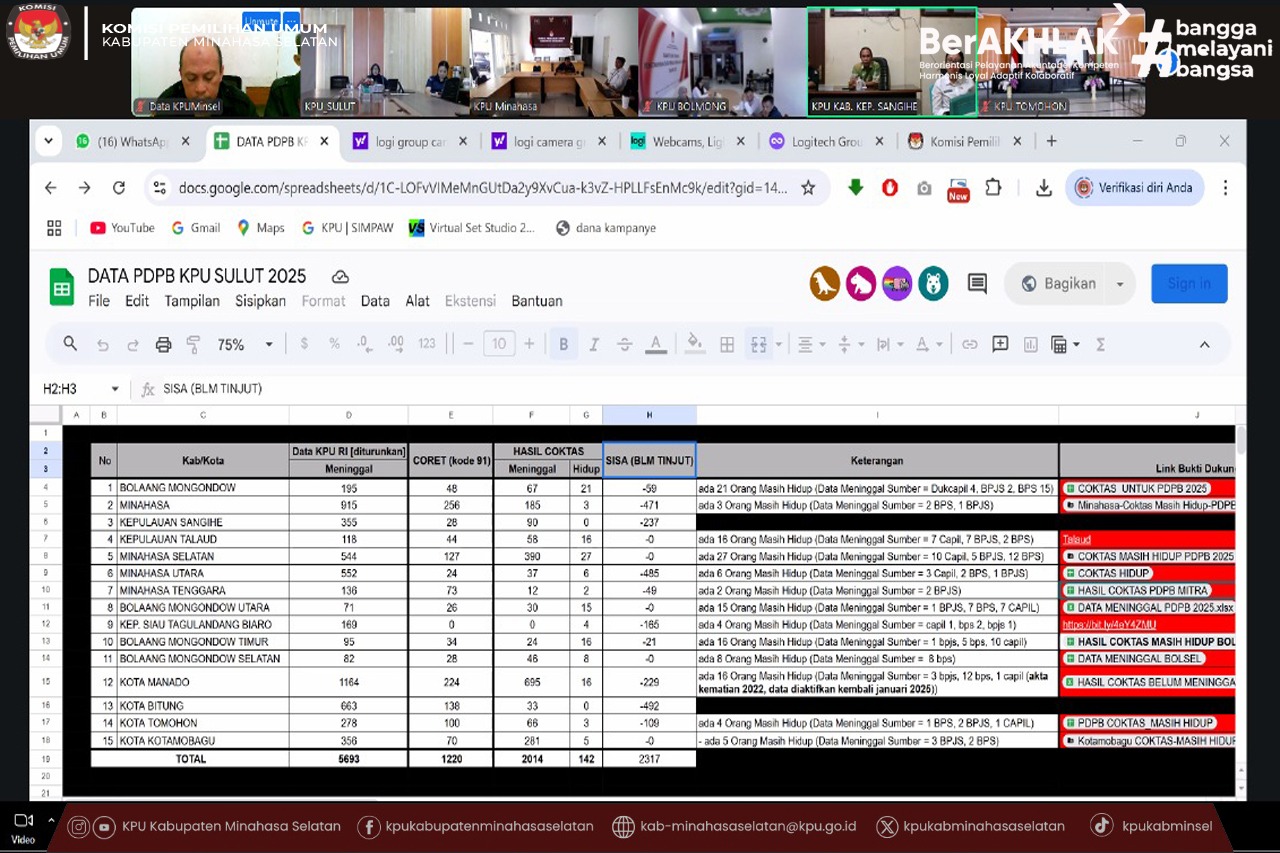The height and width of the screenshot is (853, 1280).
Task: Open the name box dropdown arrow
Action: 115,389
